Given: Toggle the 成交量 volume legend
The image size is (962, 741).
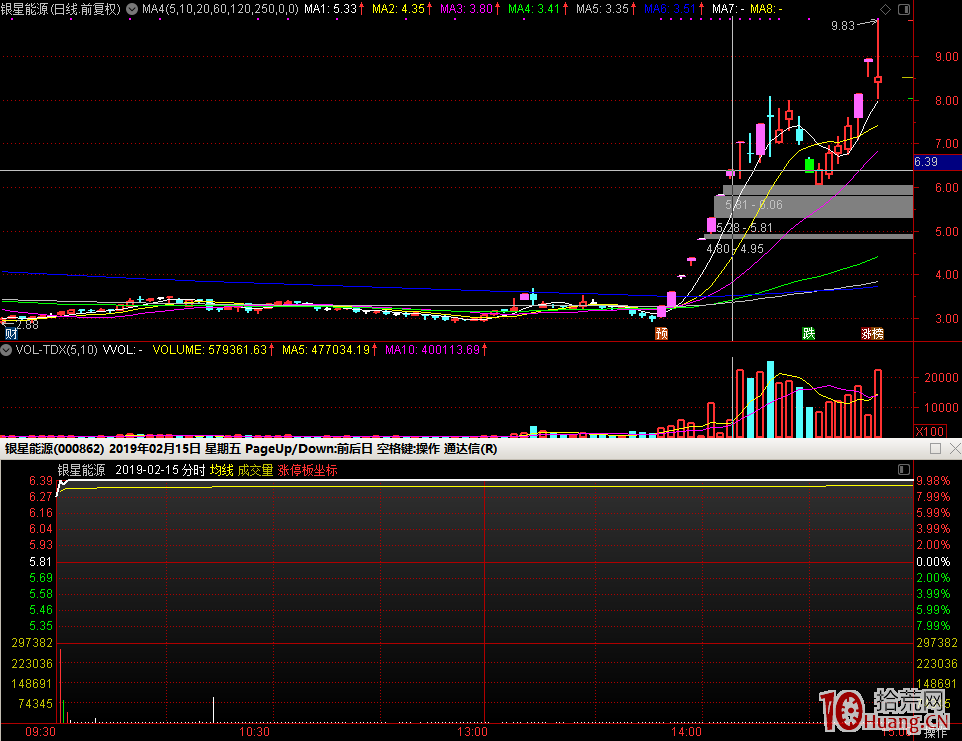Looking at the screenshot, I should [x=255, y=469].
